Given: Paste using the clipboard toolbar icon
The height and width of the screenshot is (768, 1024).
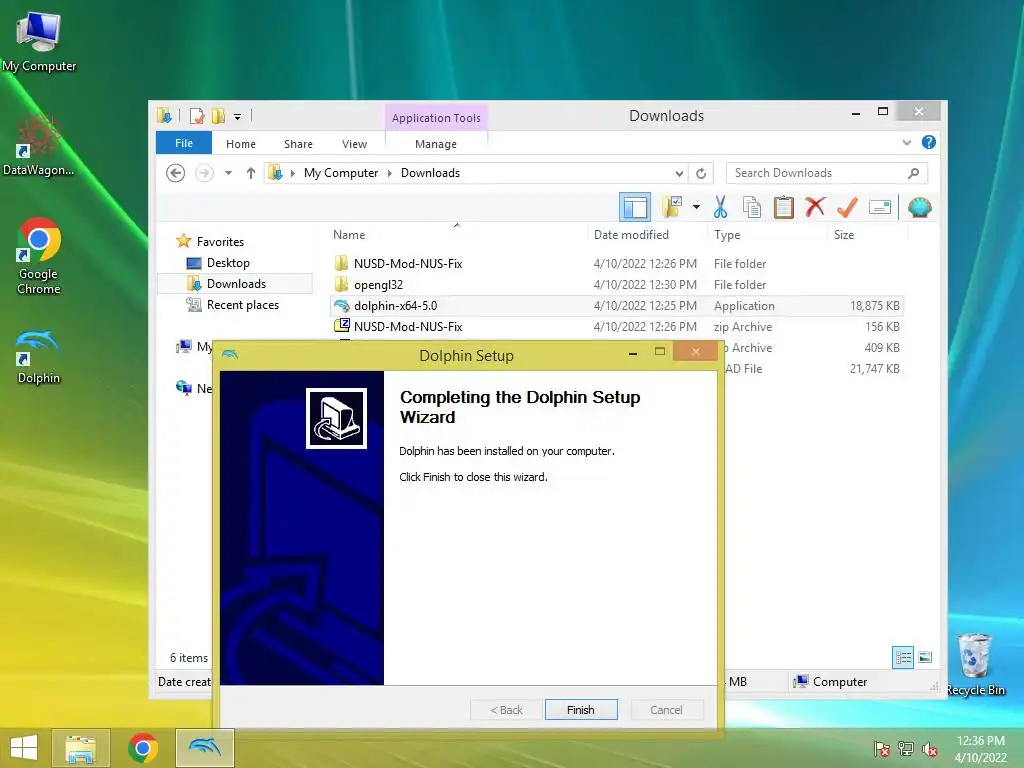Looking at the screenshot, I should pyautogui.click(x=784, y=208).
